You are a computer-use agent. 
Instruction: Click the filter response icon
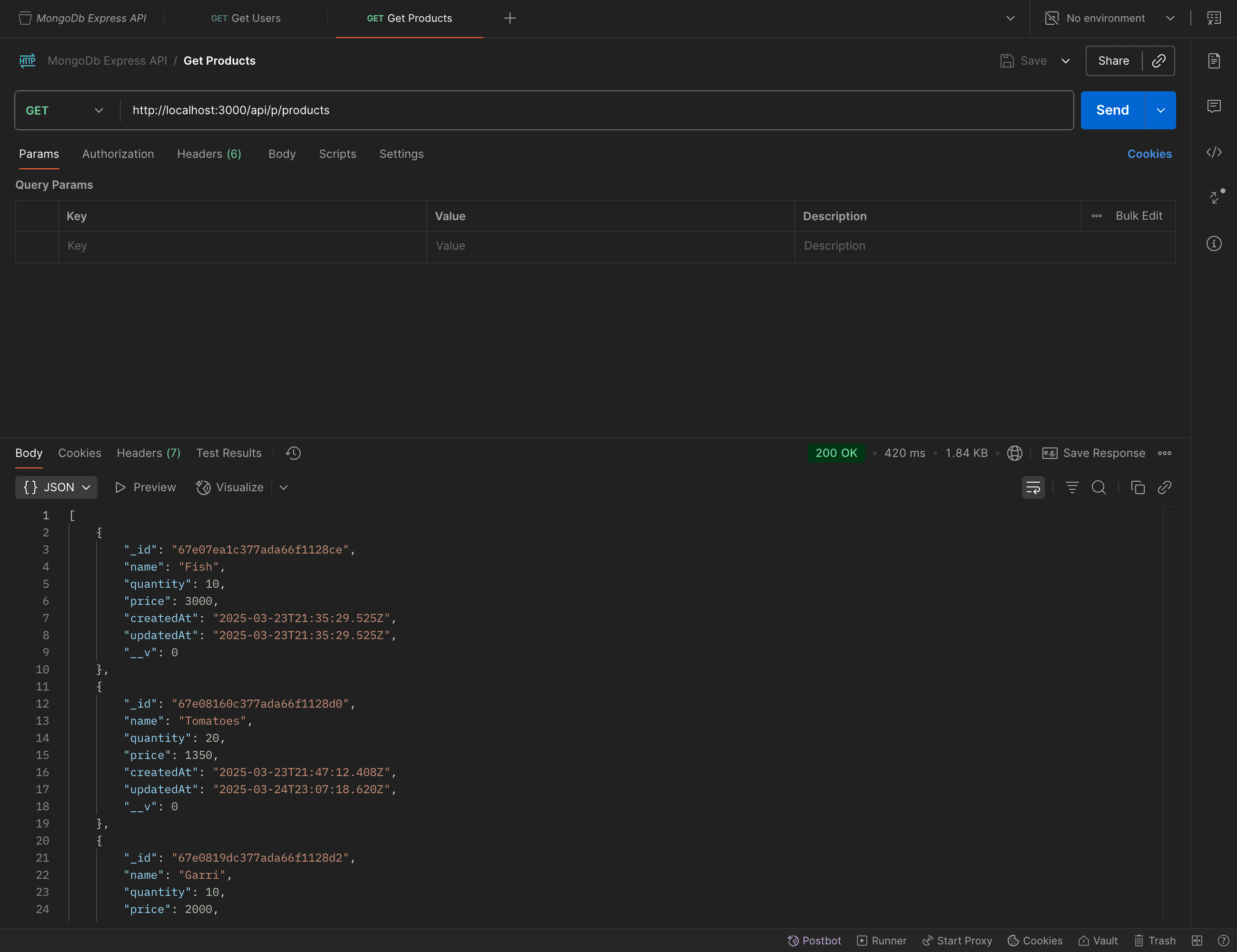click(x=1072, y=487)
